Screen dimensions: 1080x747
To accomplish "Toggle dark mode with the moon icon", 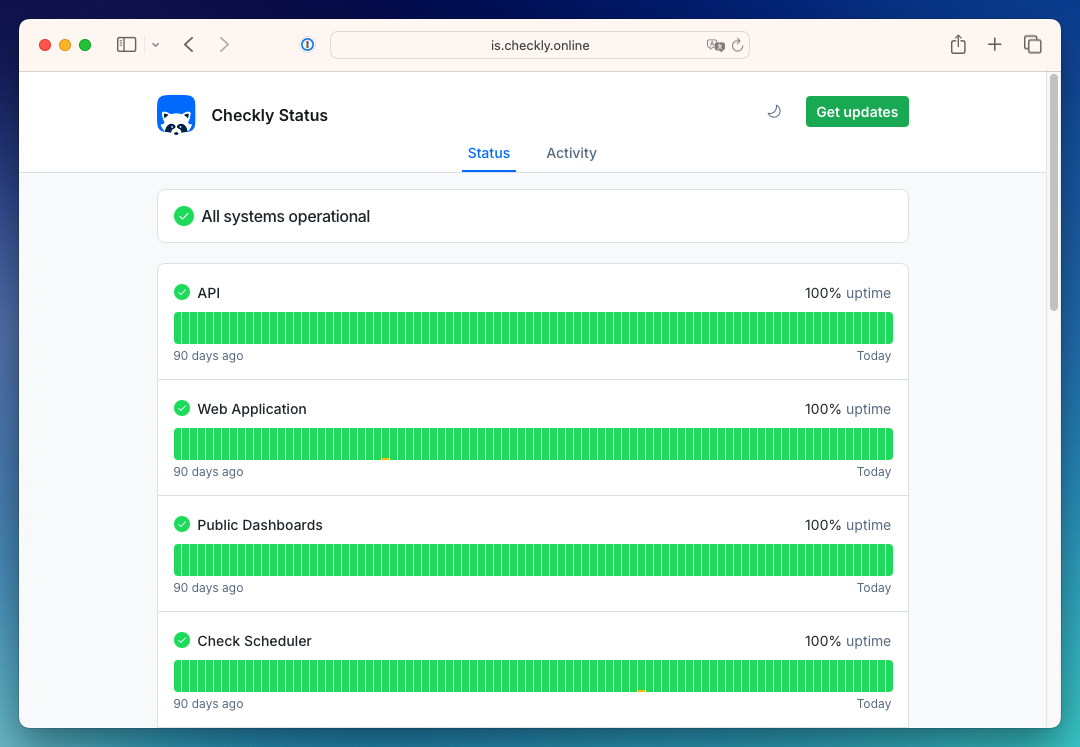I will (x=774, y=112).
